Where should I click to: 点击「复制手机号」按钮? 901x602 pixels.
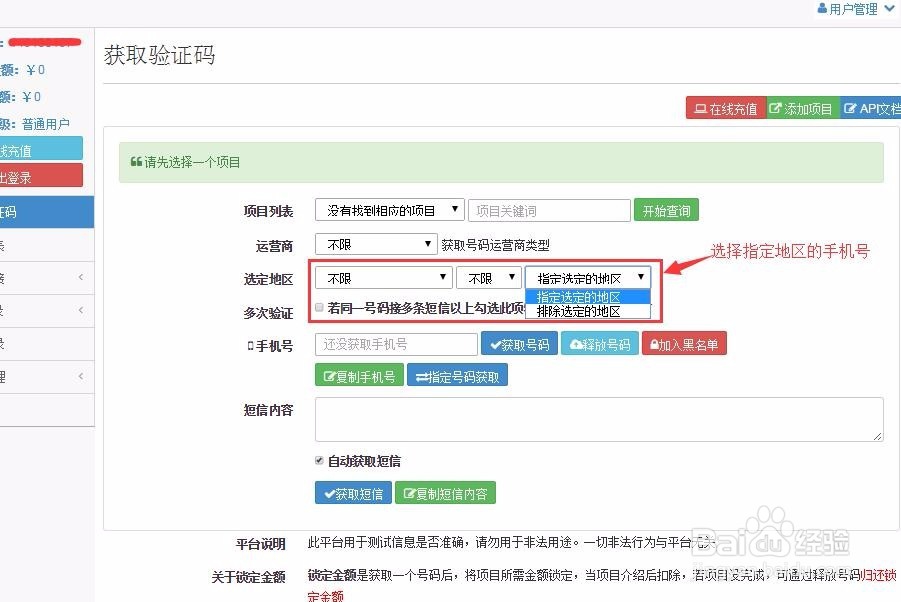click(359, 375)
